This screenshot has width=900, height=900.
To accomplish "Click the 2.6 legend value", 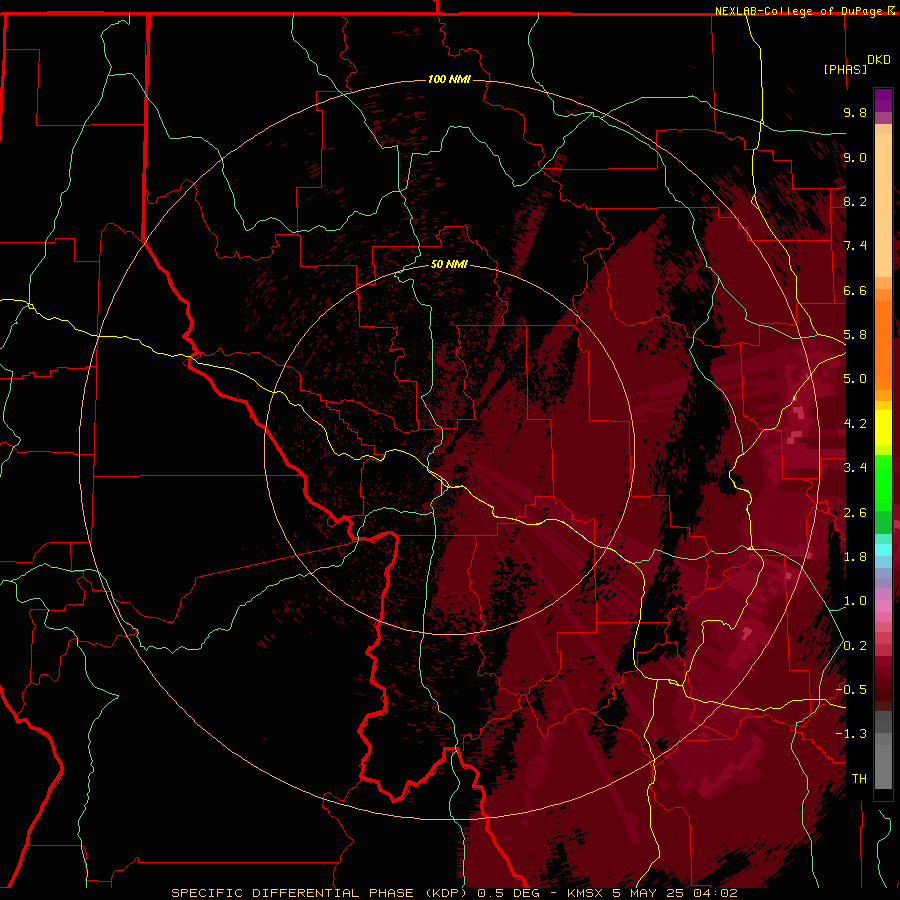I will click(x=855, y=513).
